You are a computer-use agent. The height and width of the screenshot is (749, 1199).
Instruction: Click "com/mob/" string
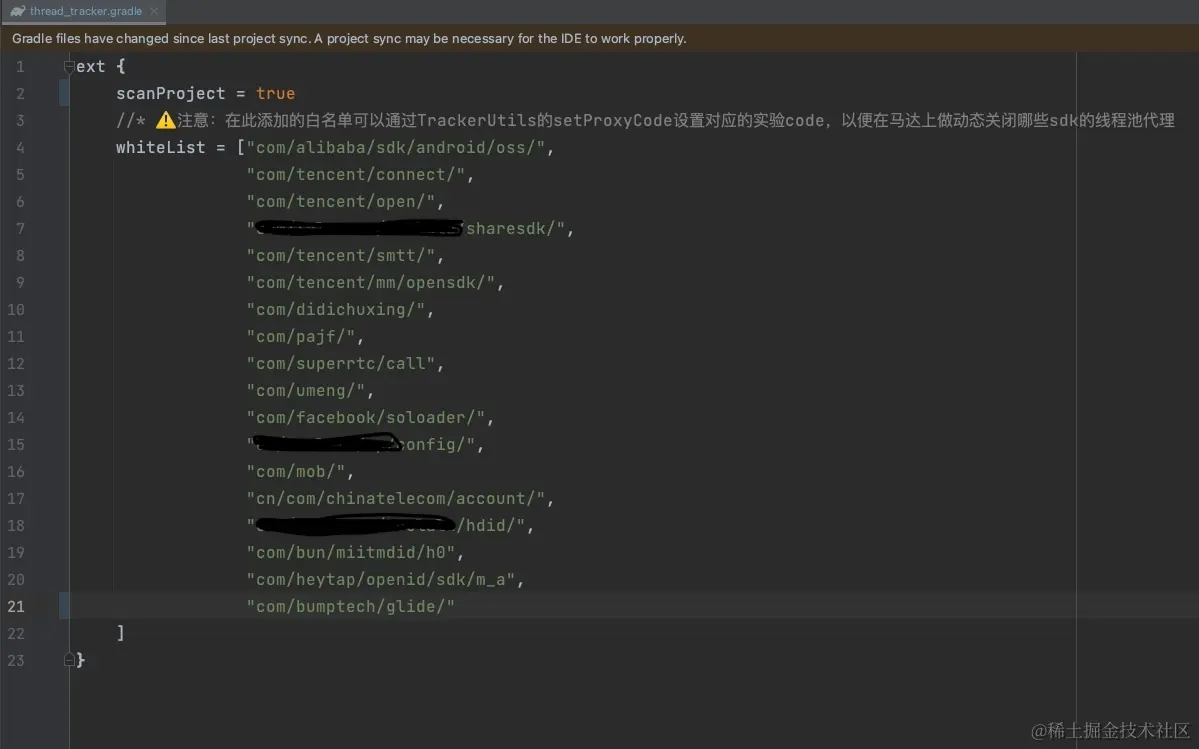pyautogui.click(x=296, y=472)
